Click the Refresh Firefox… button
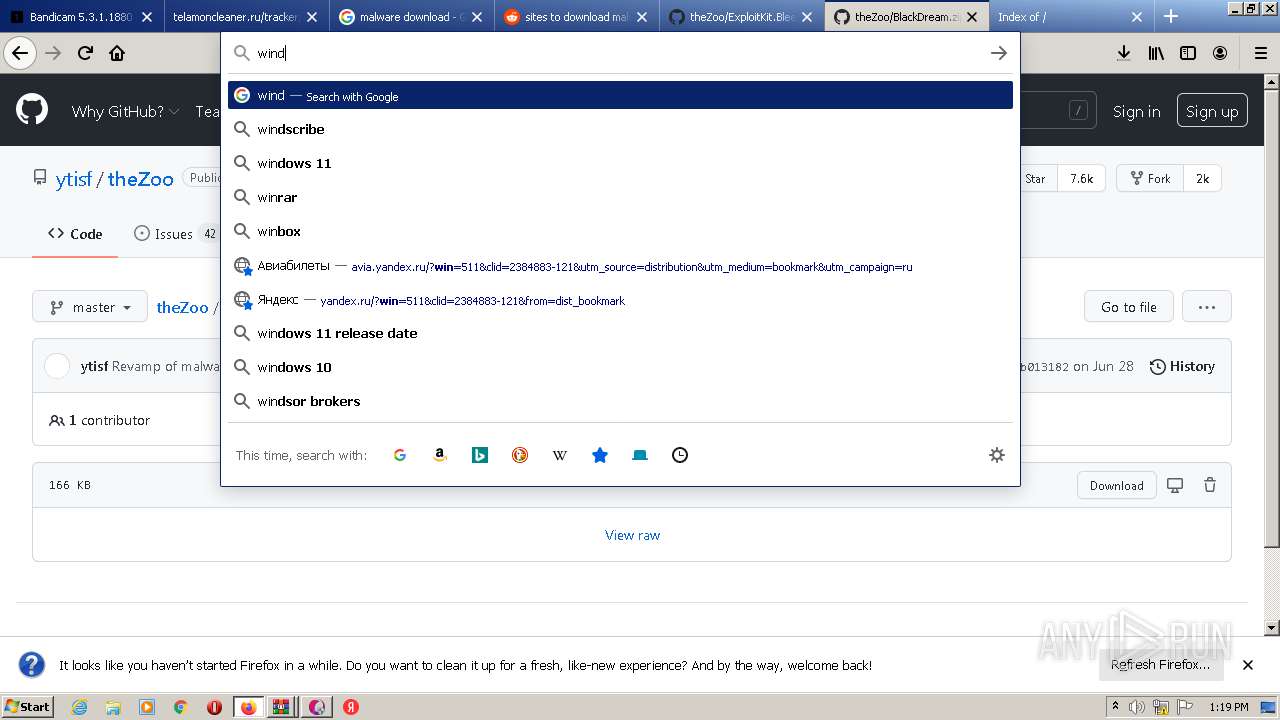 [1160, 665]
